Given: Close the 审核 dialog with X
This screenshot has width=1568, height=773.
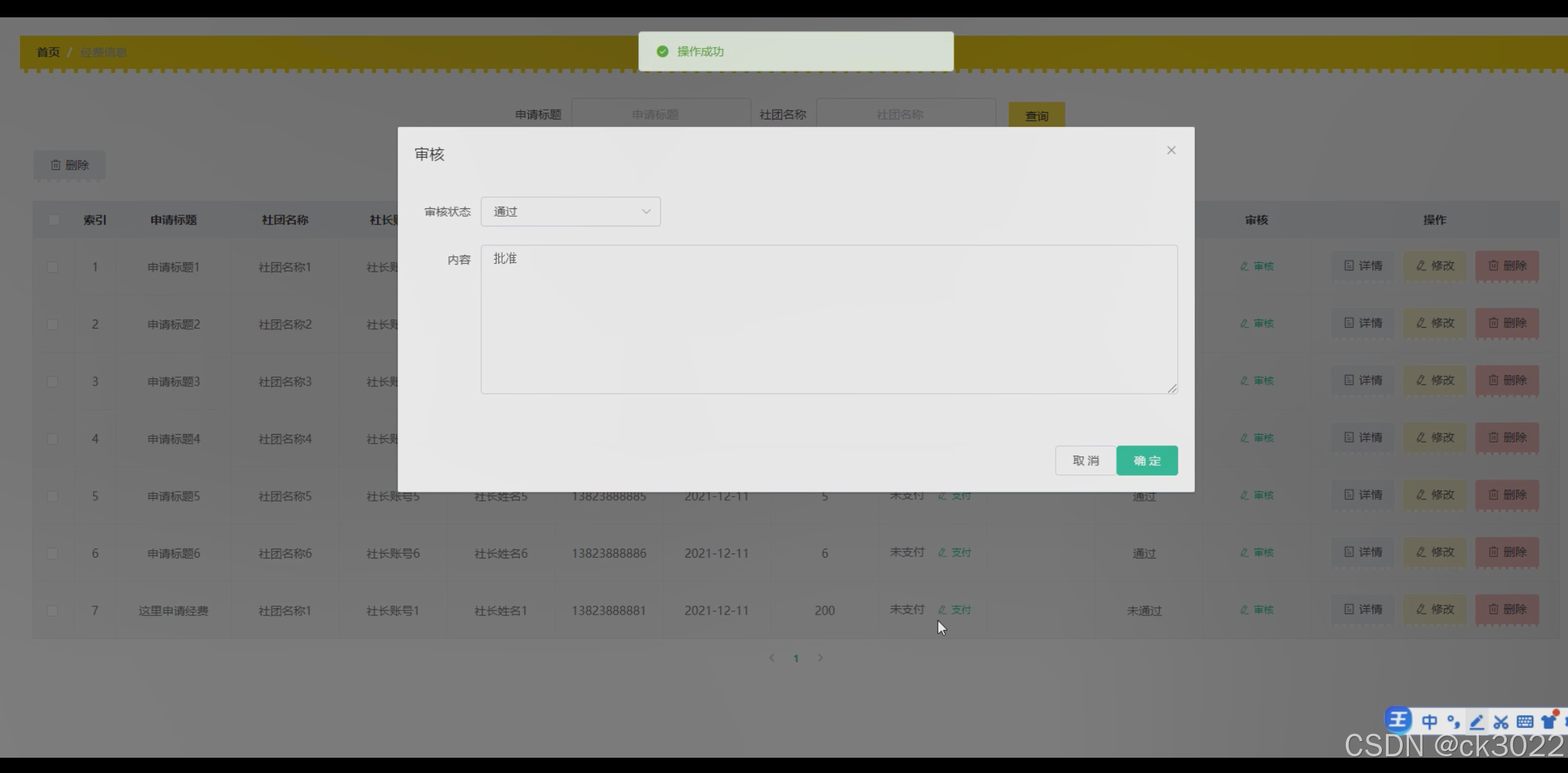Looking at the screenshot, I should 1171,151.
